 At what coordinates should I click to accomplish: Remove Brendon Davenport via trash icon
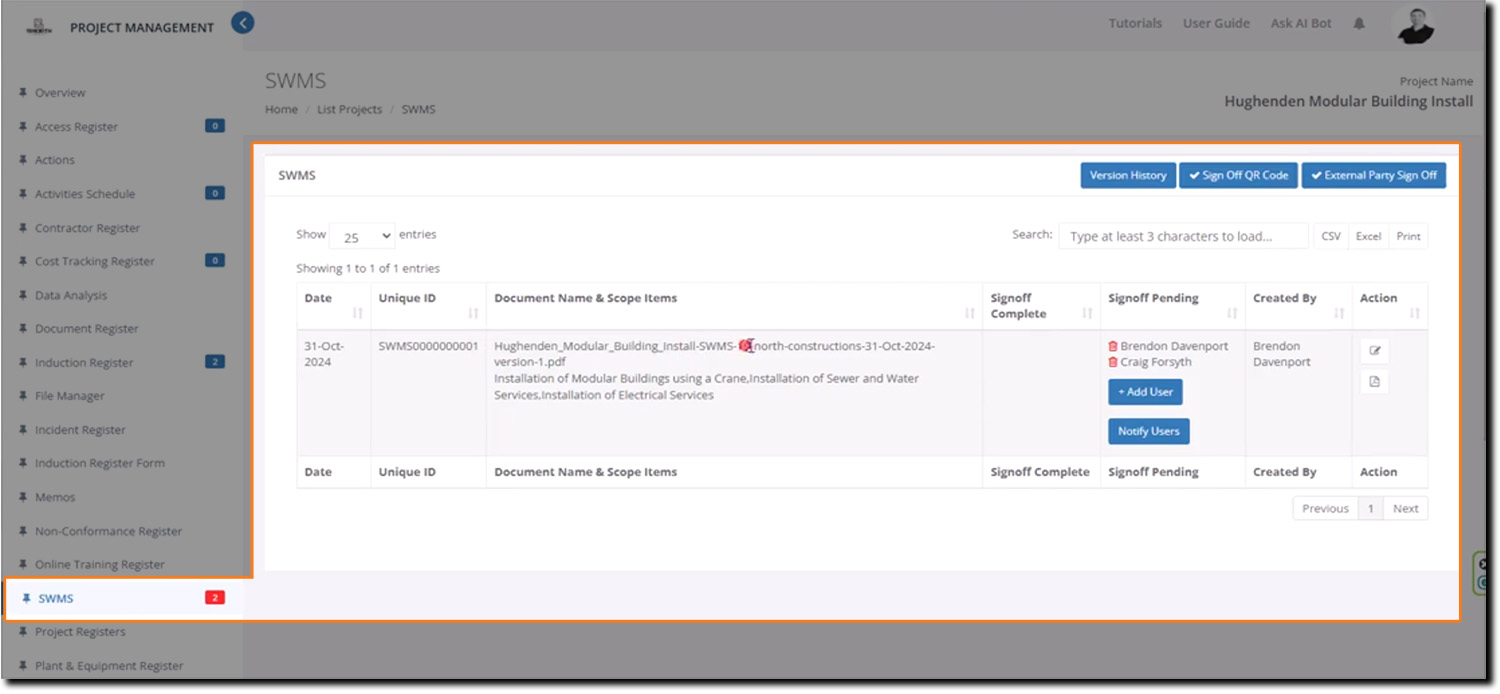click(x=1113, y=346)
